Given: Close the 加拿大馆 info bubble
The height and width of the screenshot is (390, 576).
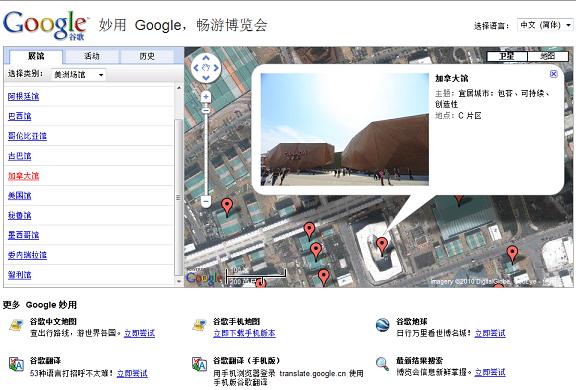Looking at the screenshot, I should click(x=554, y=74).
